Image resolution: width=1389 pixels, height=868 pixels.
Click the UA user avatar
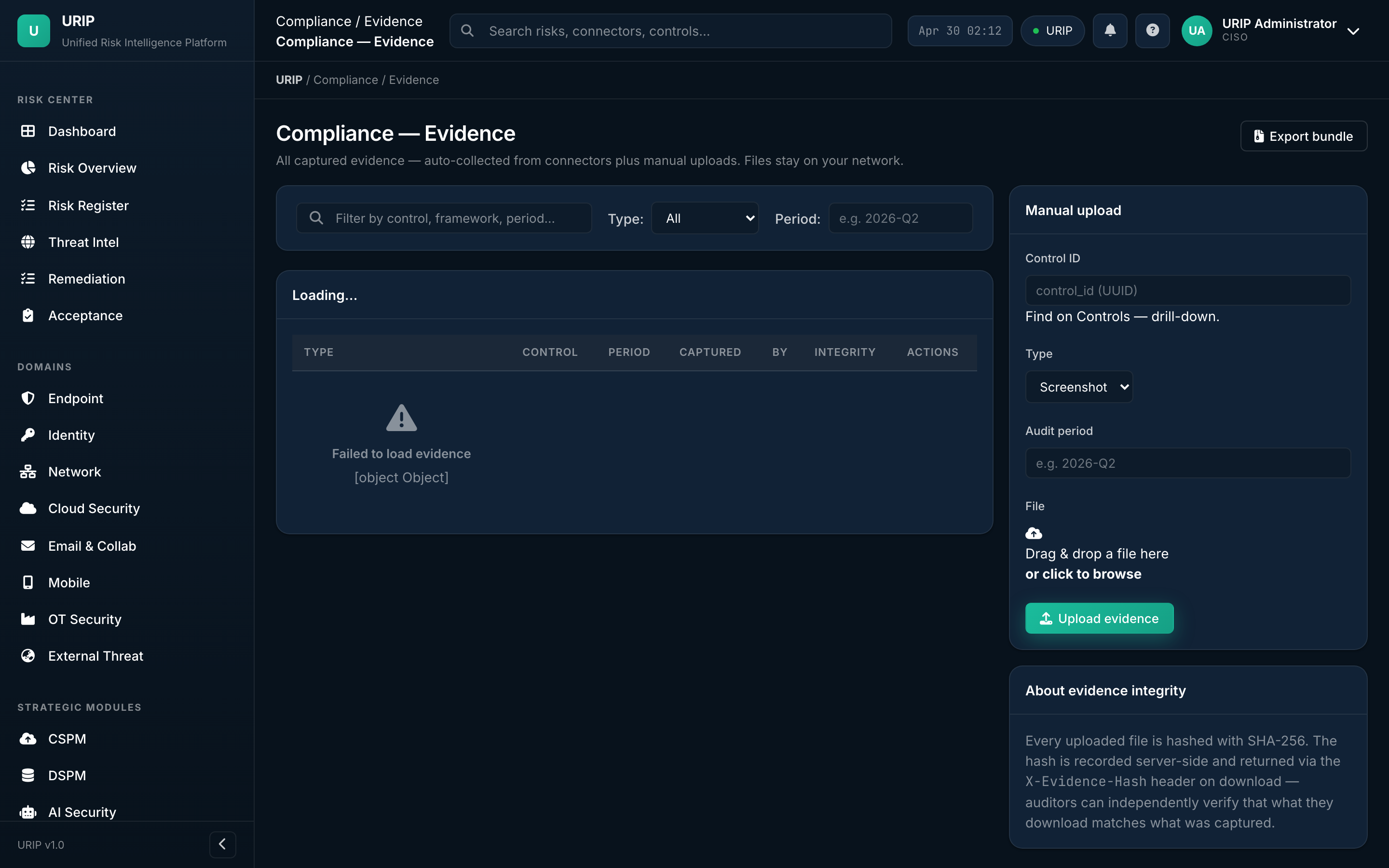[1197, 30]
